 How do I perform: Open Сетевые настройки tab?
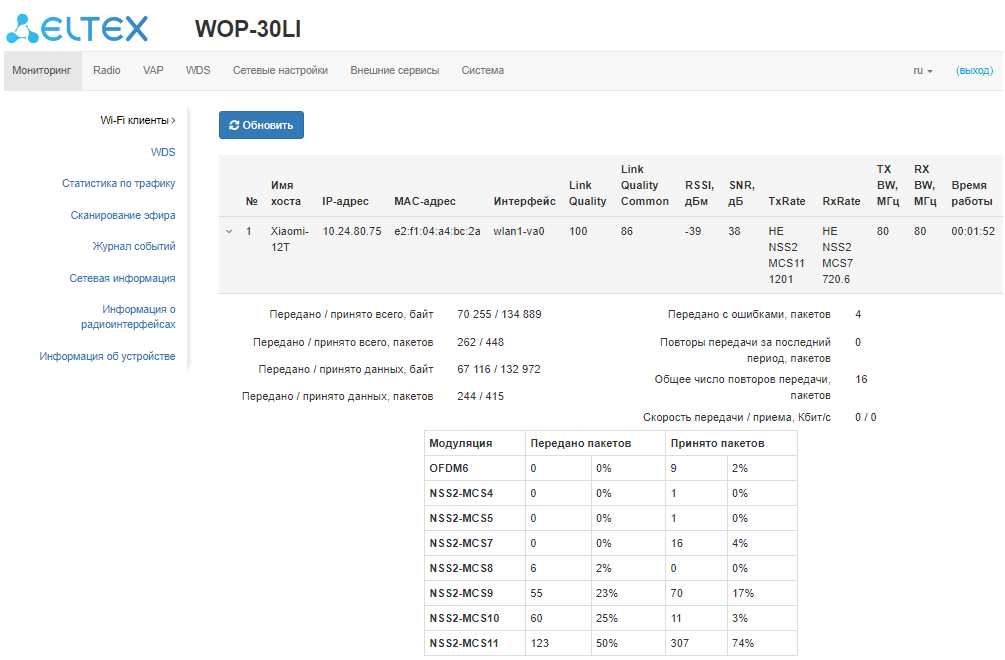[x=280, y=71]
